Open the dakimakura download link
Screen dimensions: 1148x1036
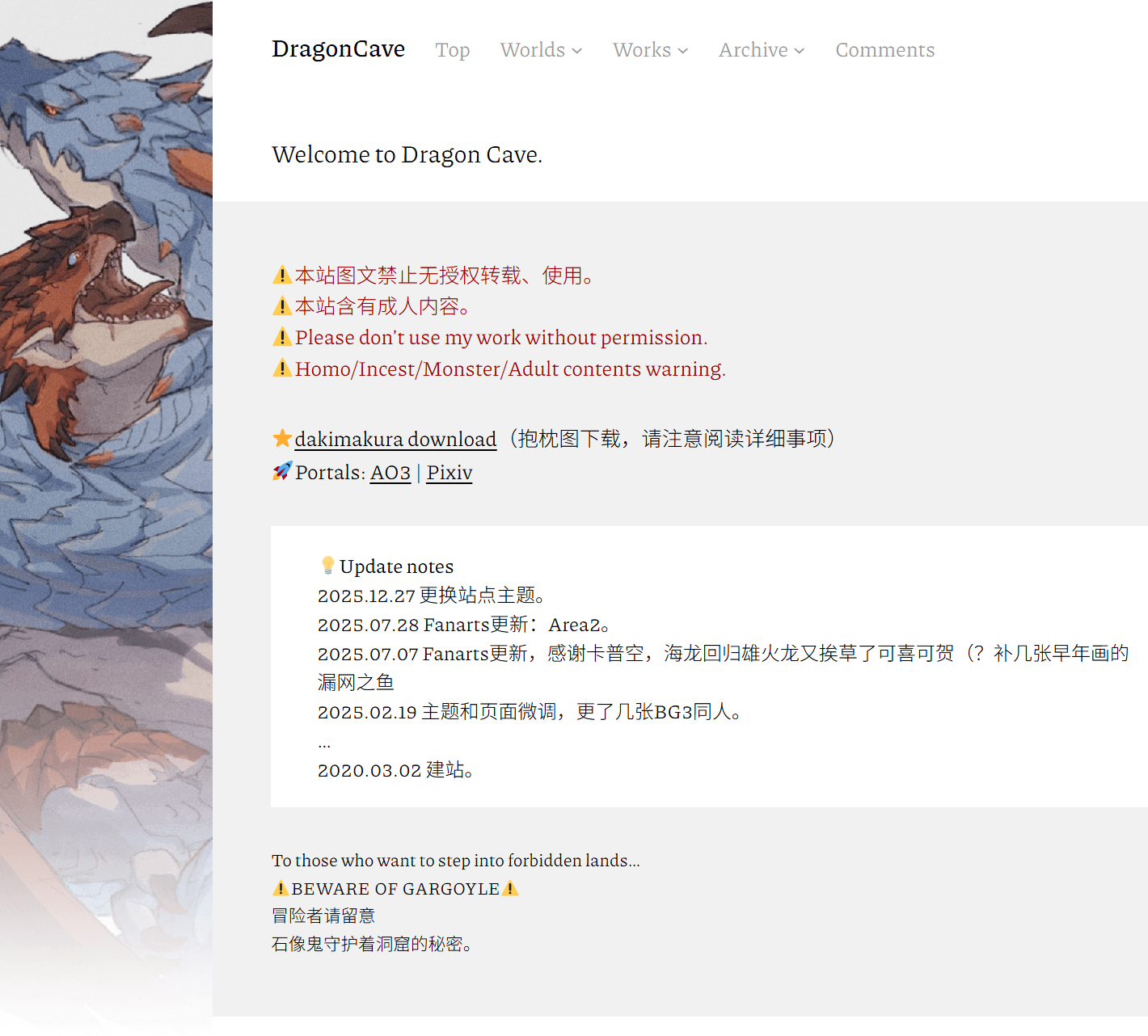point(395,439)
